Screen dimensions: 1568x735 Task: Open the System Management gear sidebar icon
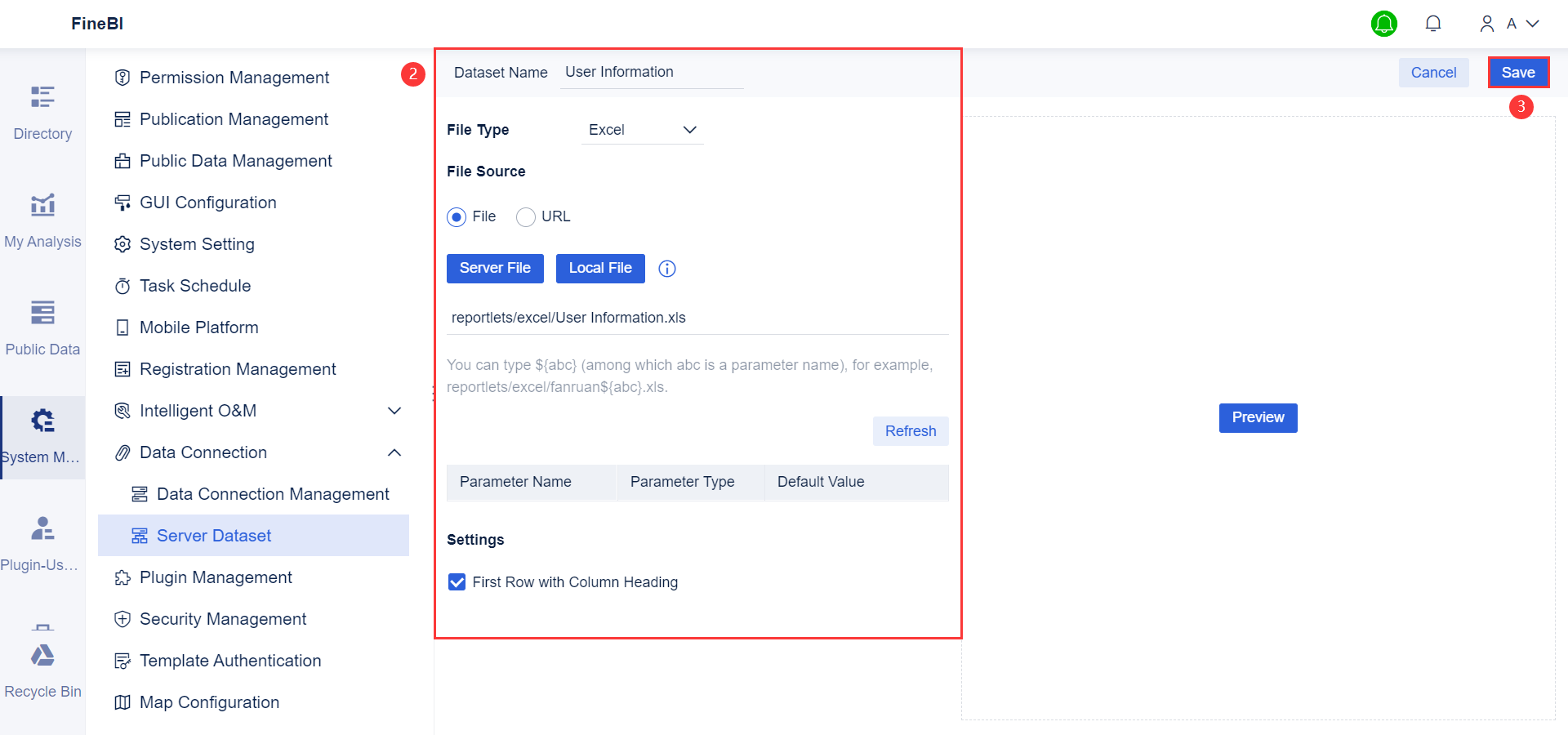tap(42, 421)
